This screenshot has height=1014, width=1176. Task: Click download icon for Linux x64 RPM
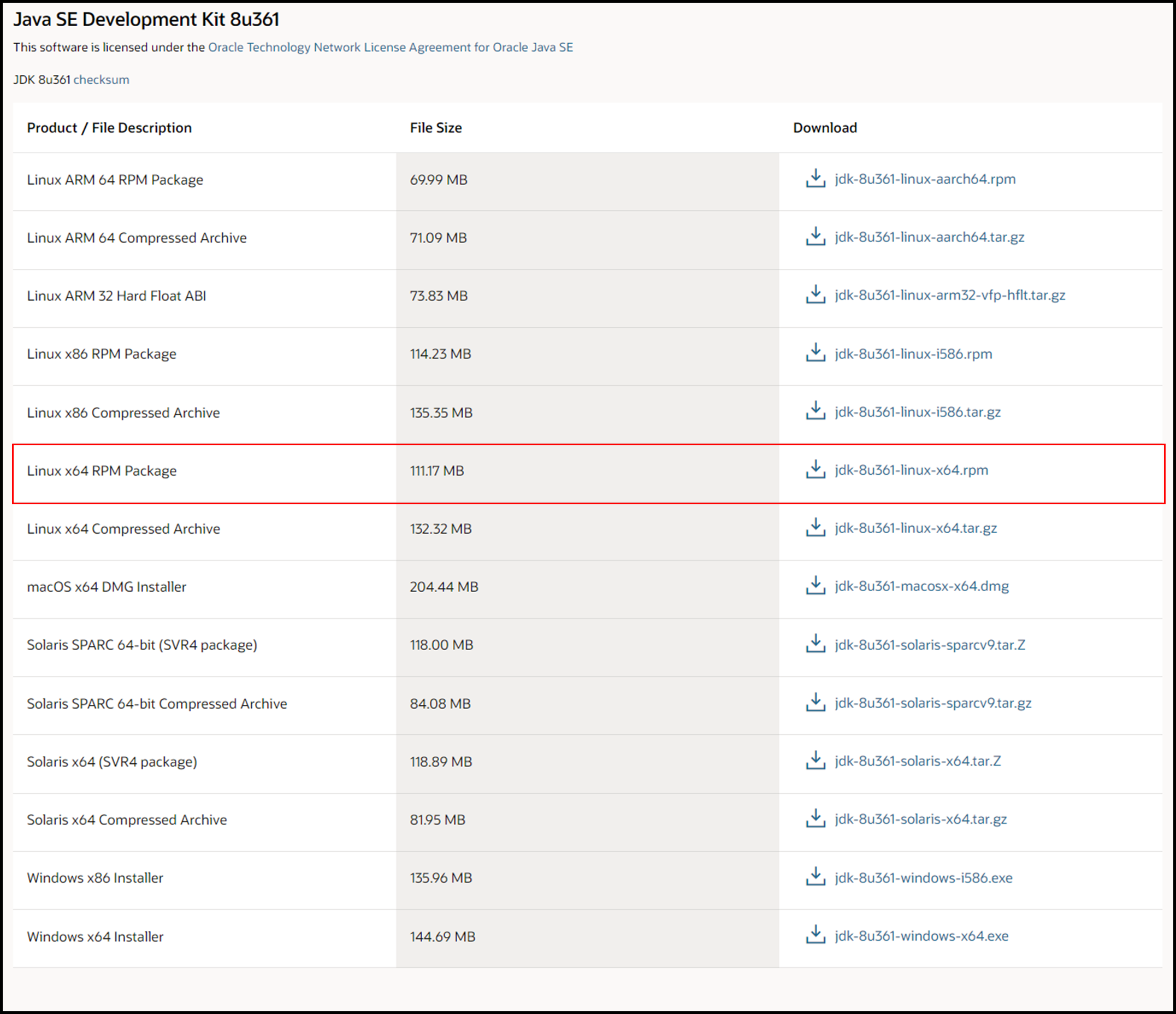click(815, 469)
